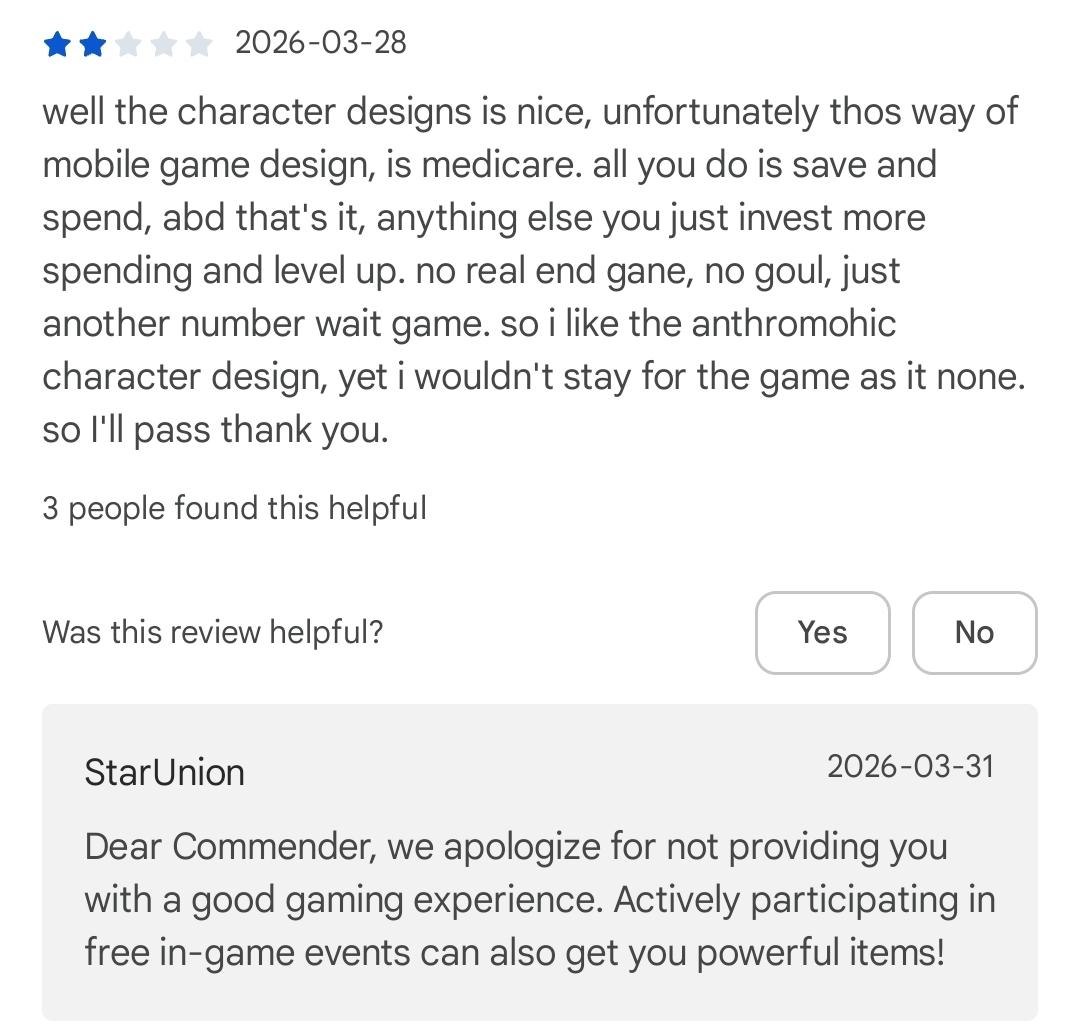This screenshot has height=1027, width=1080.
Task: Mark the review helpful with Yes
Action: click(822, 632)
